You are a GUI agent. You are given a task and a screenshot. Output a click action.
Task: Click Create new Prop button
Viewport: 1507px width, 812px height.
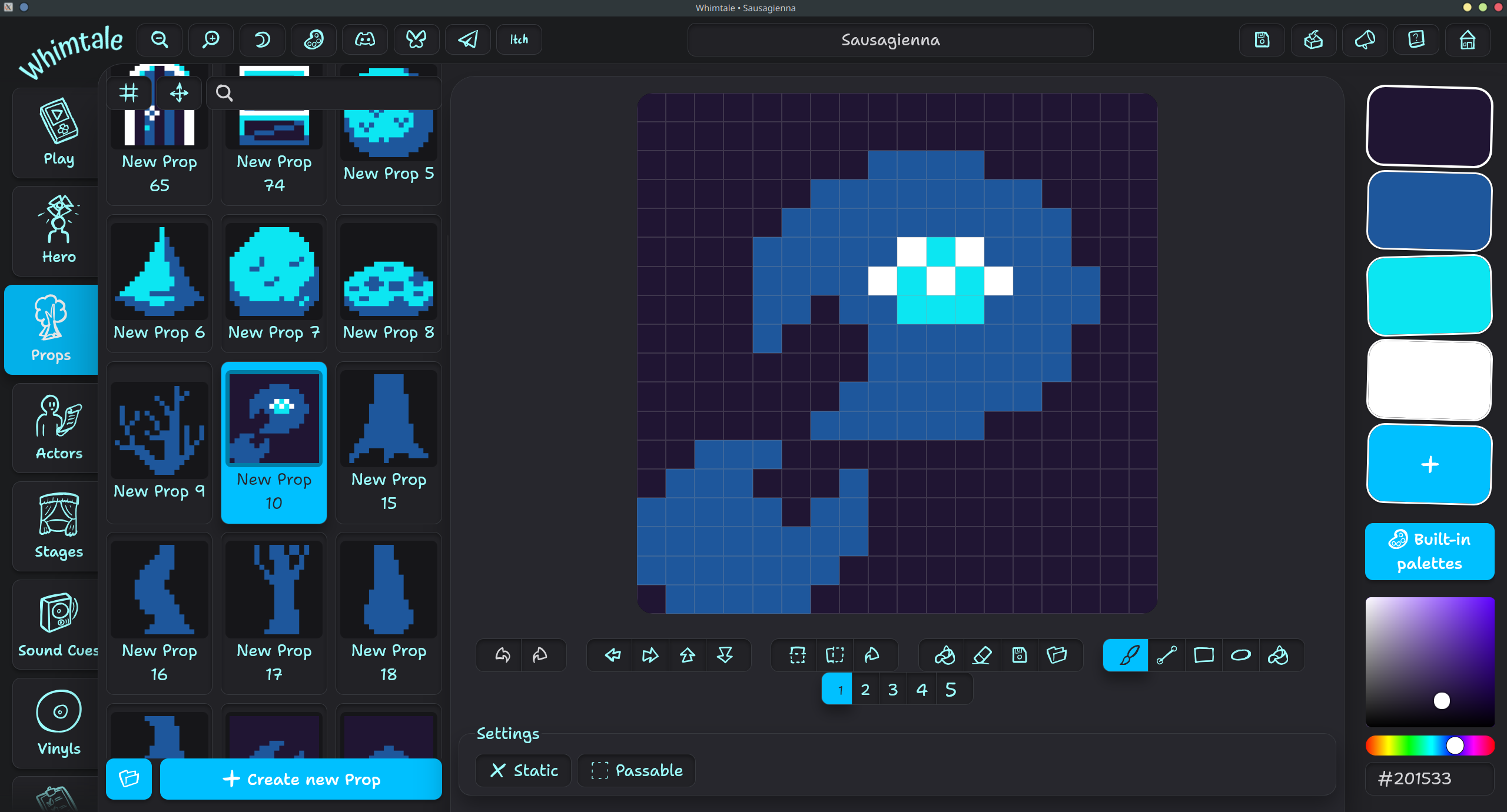[x=301, y=779]
